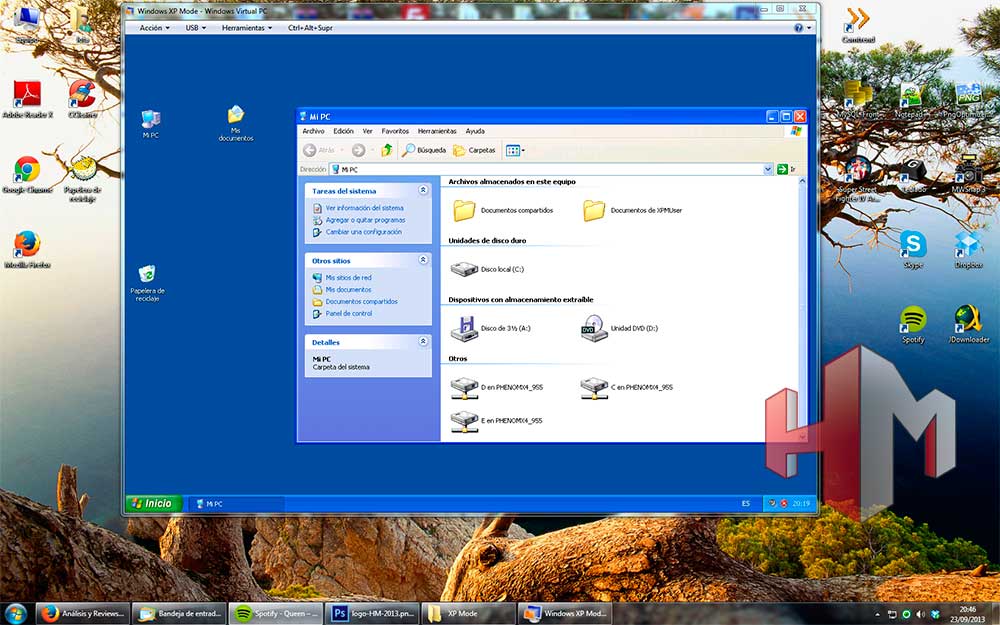The height and width of the screenshot is (625, 1000).
Task: Open the Ayuda menu
Action: point(475,131)
